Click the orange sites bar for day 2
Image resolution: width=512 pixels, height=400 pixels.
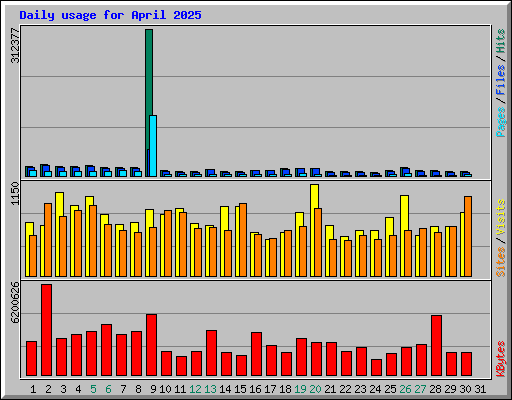(x=48, y=240)
